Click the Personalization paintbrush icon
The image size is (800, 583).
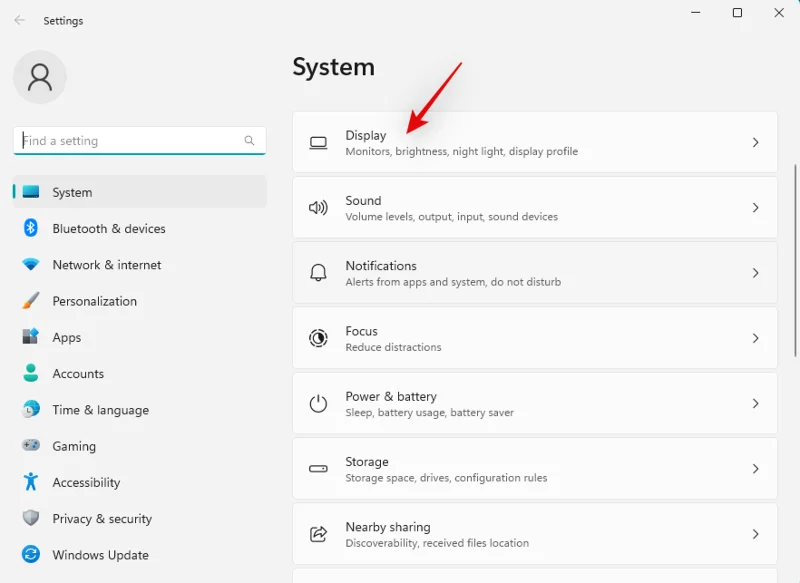point(31,301)
